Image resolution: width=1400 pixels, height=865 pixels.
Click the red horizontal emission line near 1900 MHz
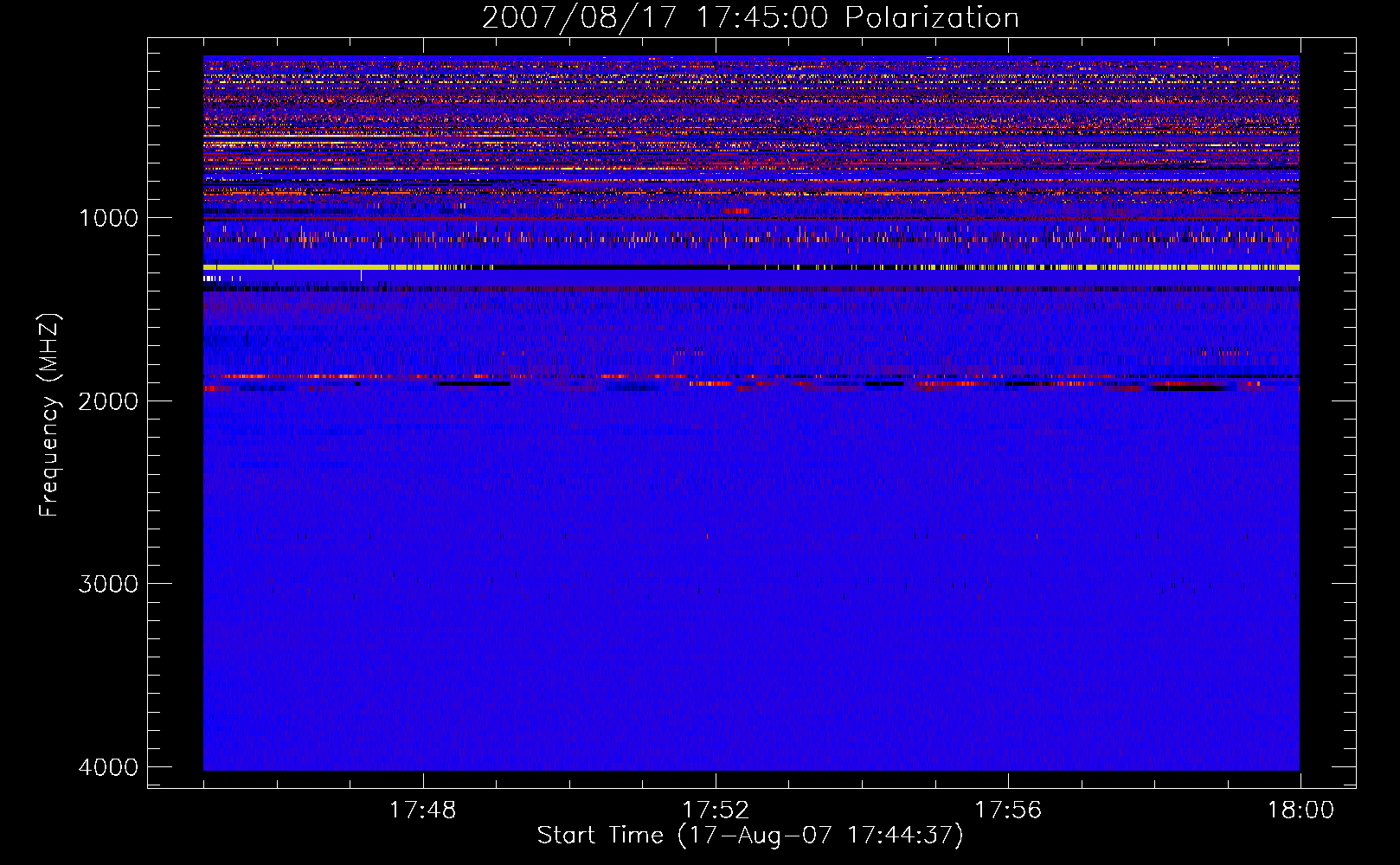(751, 376)
